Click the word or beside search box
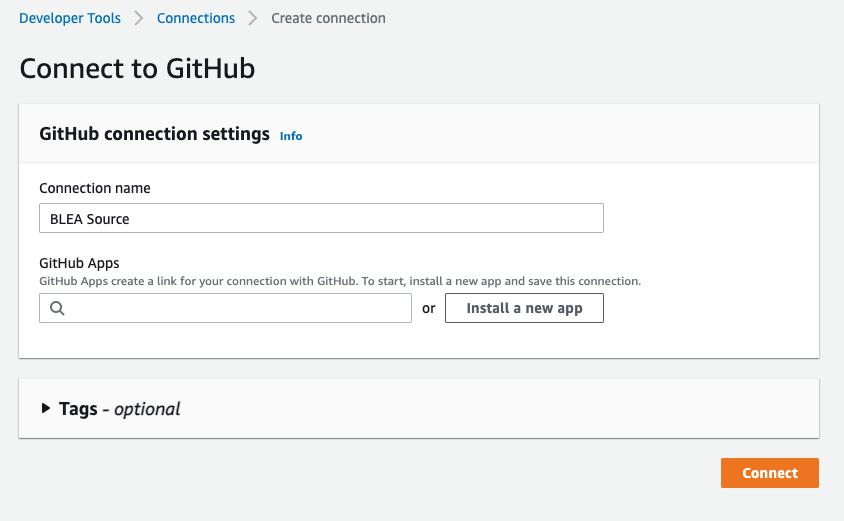 pyautogui.click(x=428, y=308)
